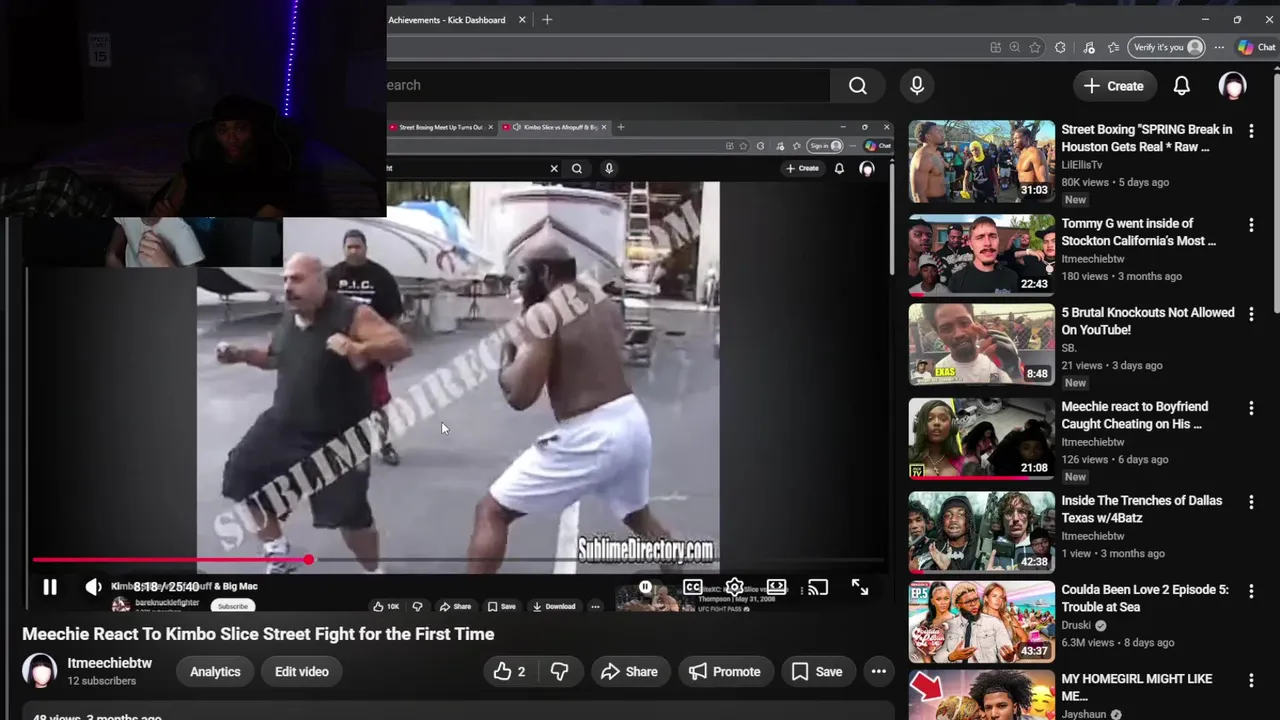Open Itmeechiebtw channel name link

tap(110, 663)
